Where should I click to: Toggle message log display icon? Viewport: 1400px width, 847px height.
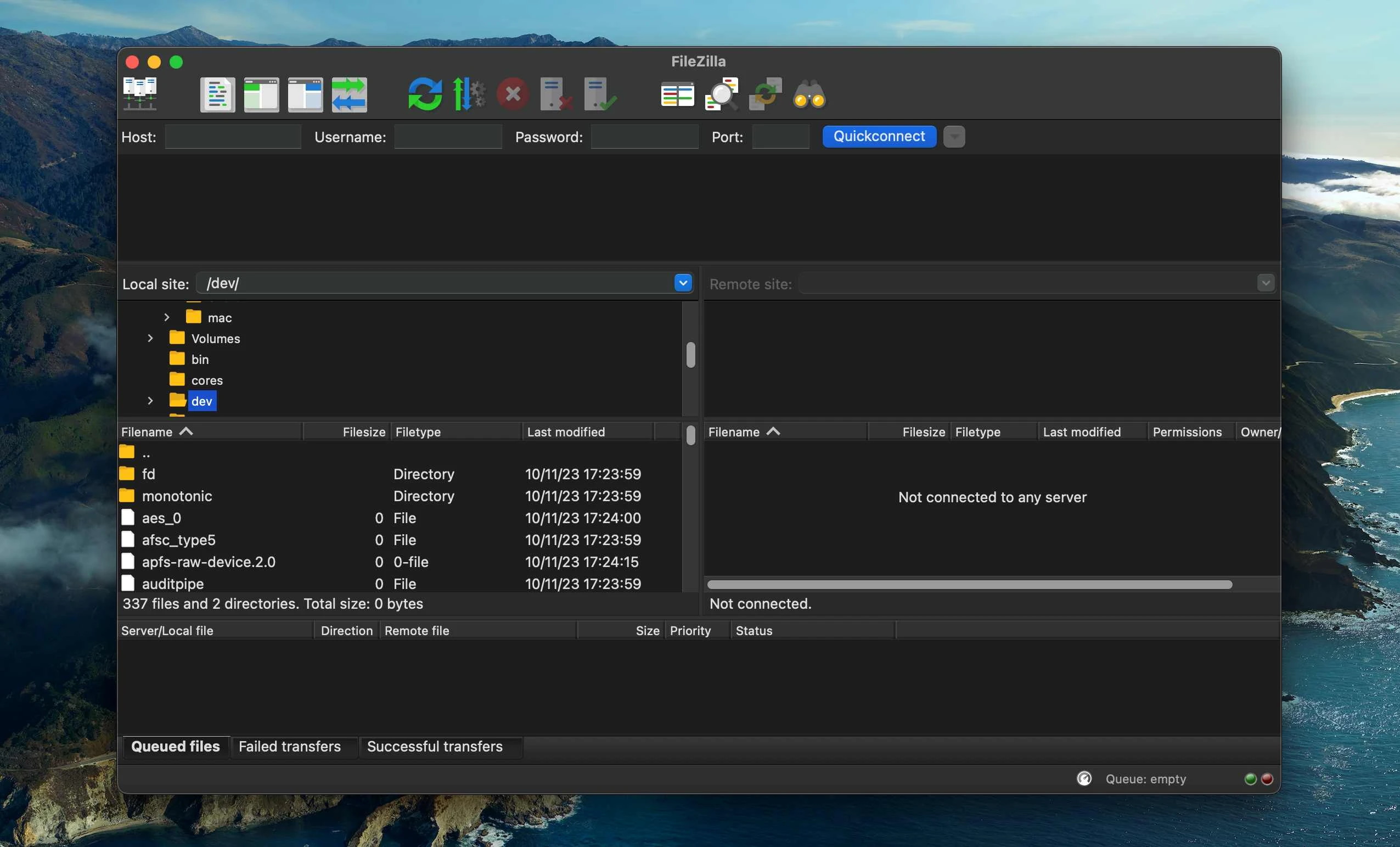tap(217, 94)
